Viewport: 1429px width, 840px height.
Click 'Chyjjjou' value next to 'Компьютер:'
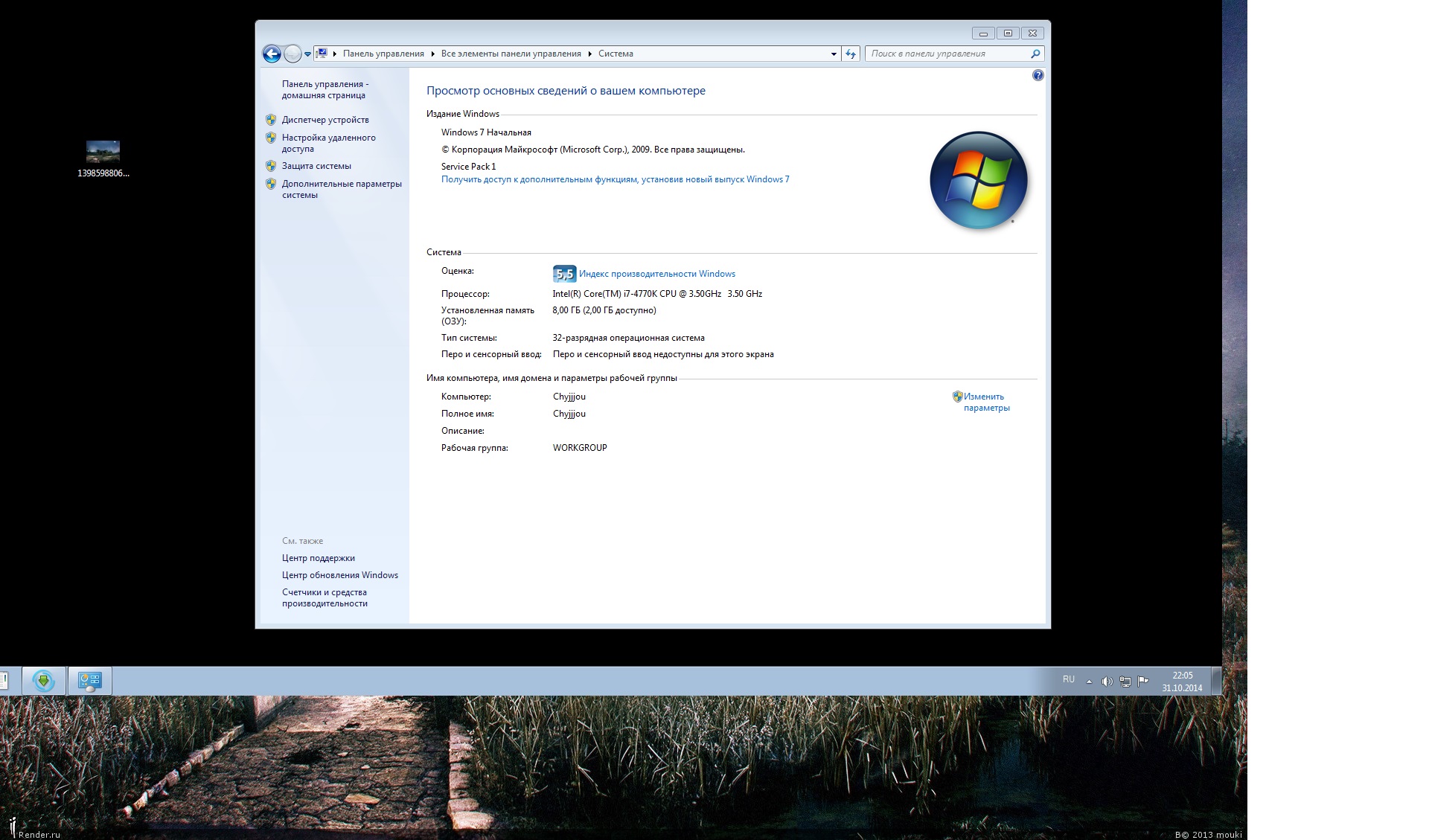point(569,397)
